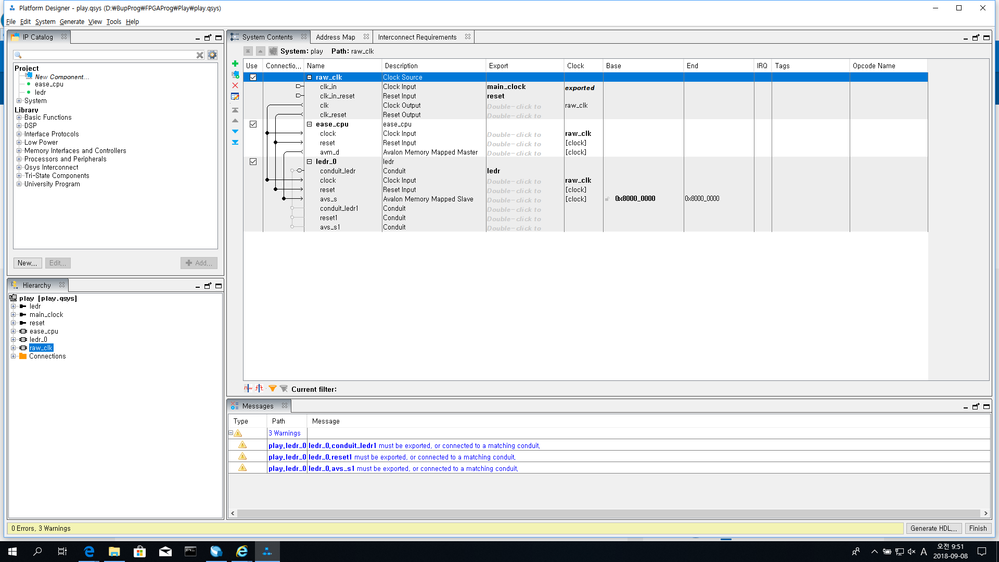The image size is (999, 562).
Task: Disable the ledr_0 component Use checkbox
Action: click(253, 161)
